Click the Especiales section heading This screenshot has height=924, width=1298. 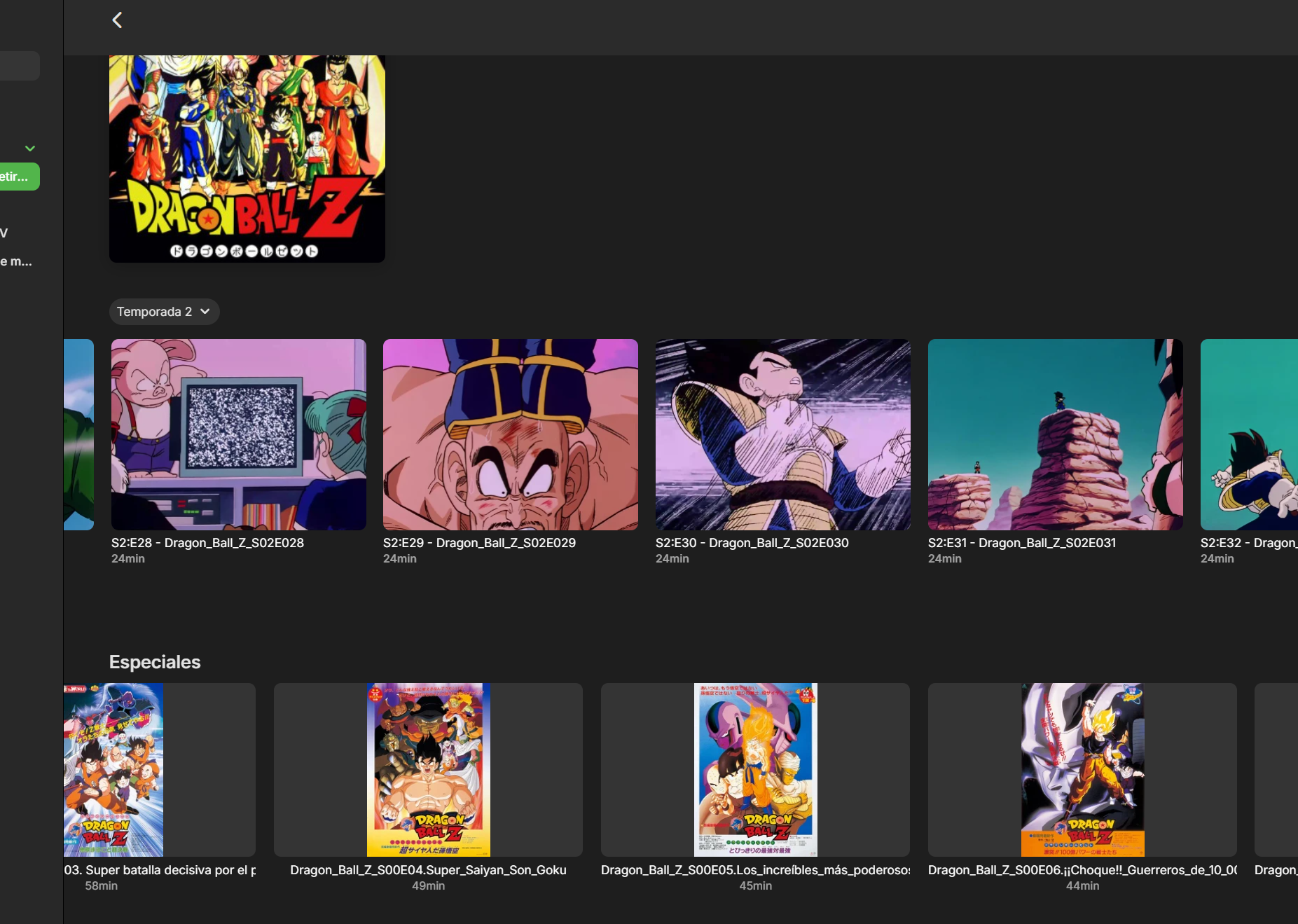point(155,662)
